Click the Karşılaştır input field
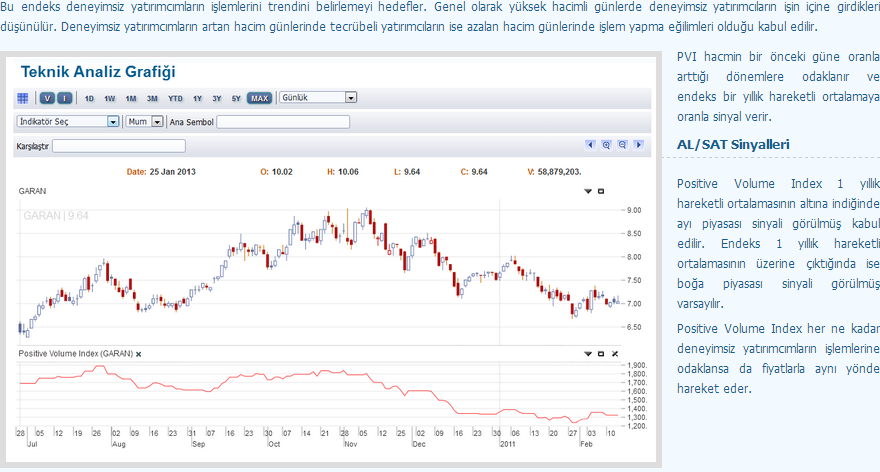 click(119, 146)
